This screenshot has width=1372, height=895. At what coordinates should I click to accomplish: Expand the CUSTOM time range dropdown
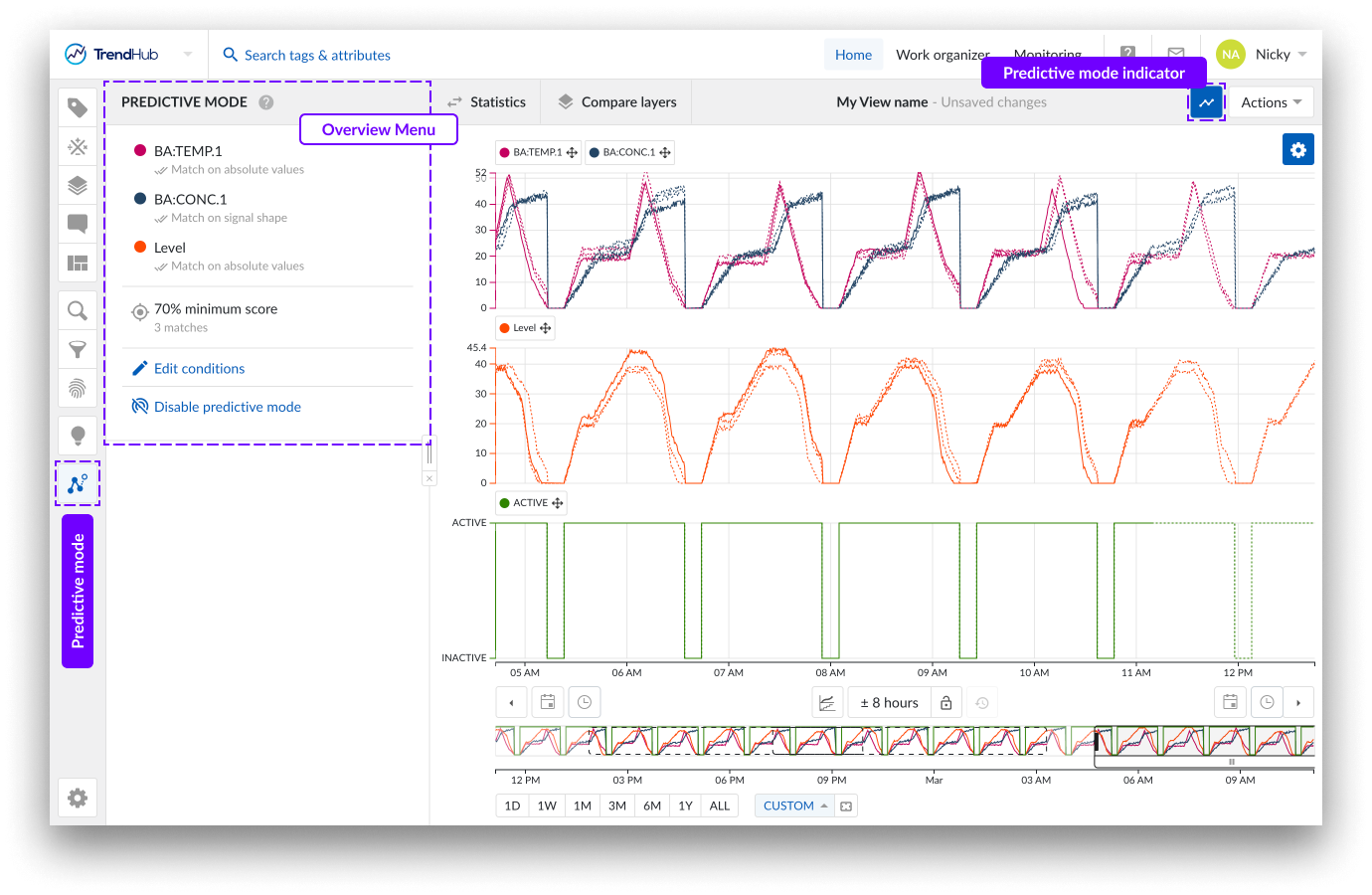pyautogui.click(x=794, y=805)
